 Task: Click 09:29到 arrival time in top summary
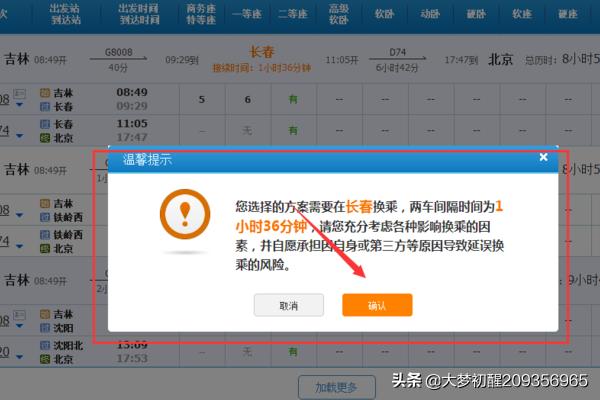click(x=182, y=60)
